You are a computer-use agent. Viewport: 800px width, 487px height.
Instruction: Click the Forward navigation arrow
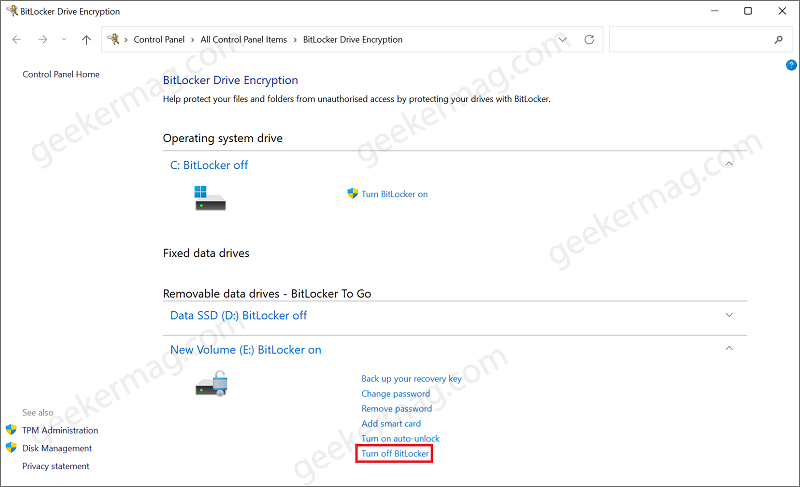(43, 39)
